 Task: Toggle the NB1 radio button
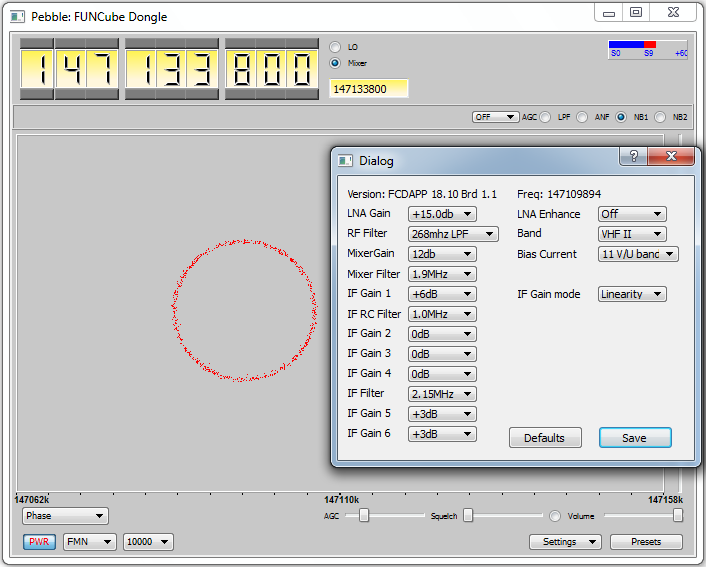click(x=621, y=117)
